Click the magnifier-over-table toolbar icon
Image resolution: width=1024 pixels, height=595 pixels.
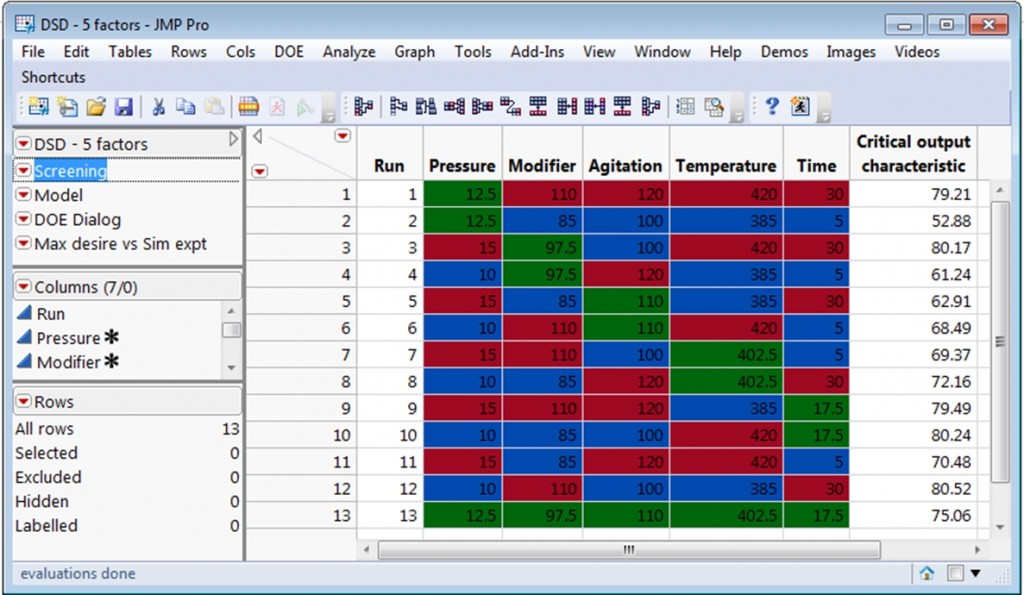pyautogui.click(x=714, y=106)
